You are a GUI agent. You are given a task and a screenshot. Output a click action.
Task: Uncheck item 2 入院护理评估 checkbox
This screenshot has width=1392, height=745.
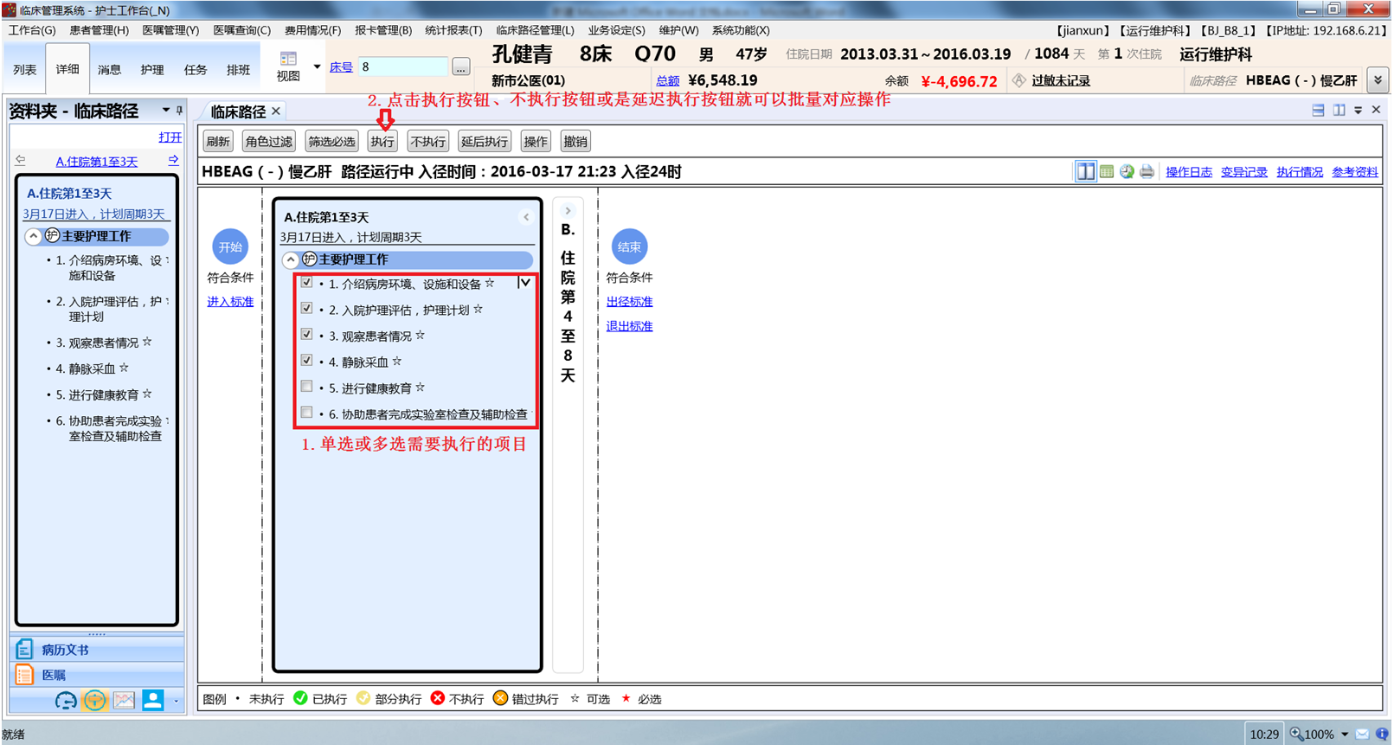point(307,309)
